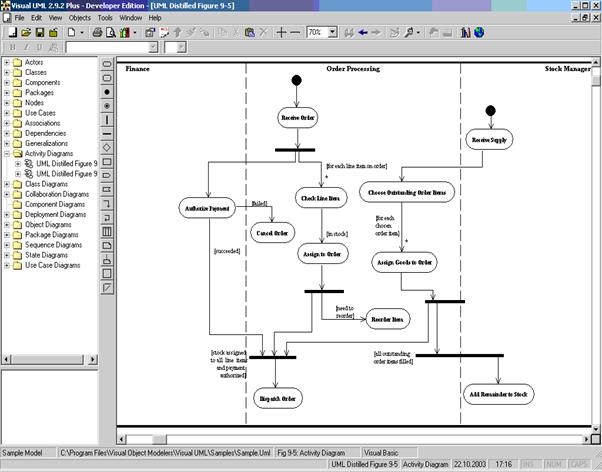The width and height of the screenshot is (602, 472).
Task: Select the Activity shape tool in the palette
Action: coord(107,64)
